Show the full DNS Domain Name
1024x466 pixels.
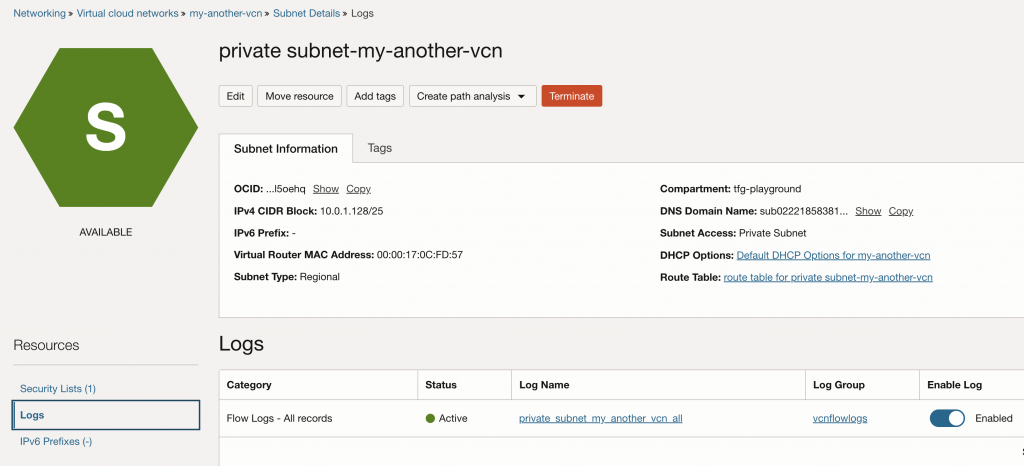pos(868,211)
